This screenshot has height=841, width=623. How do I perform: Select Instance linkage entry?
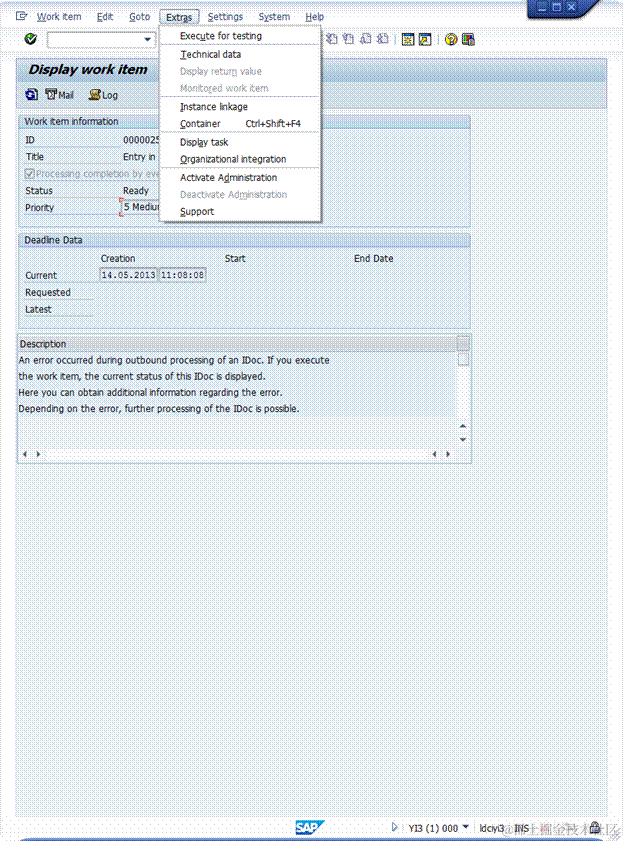click(240, 107)
